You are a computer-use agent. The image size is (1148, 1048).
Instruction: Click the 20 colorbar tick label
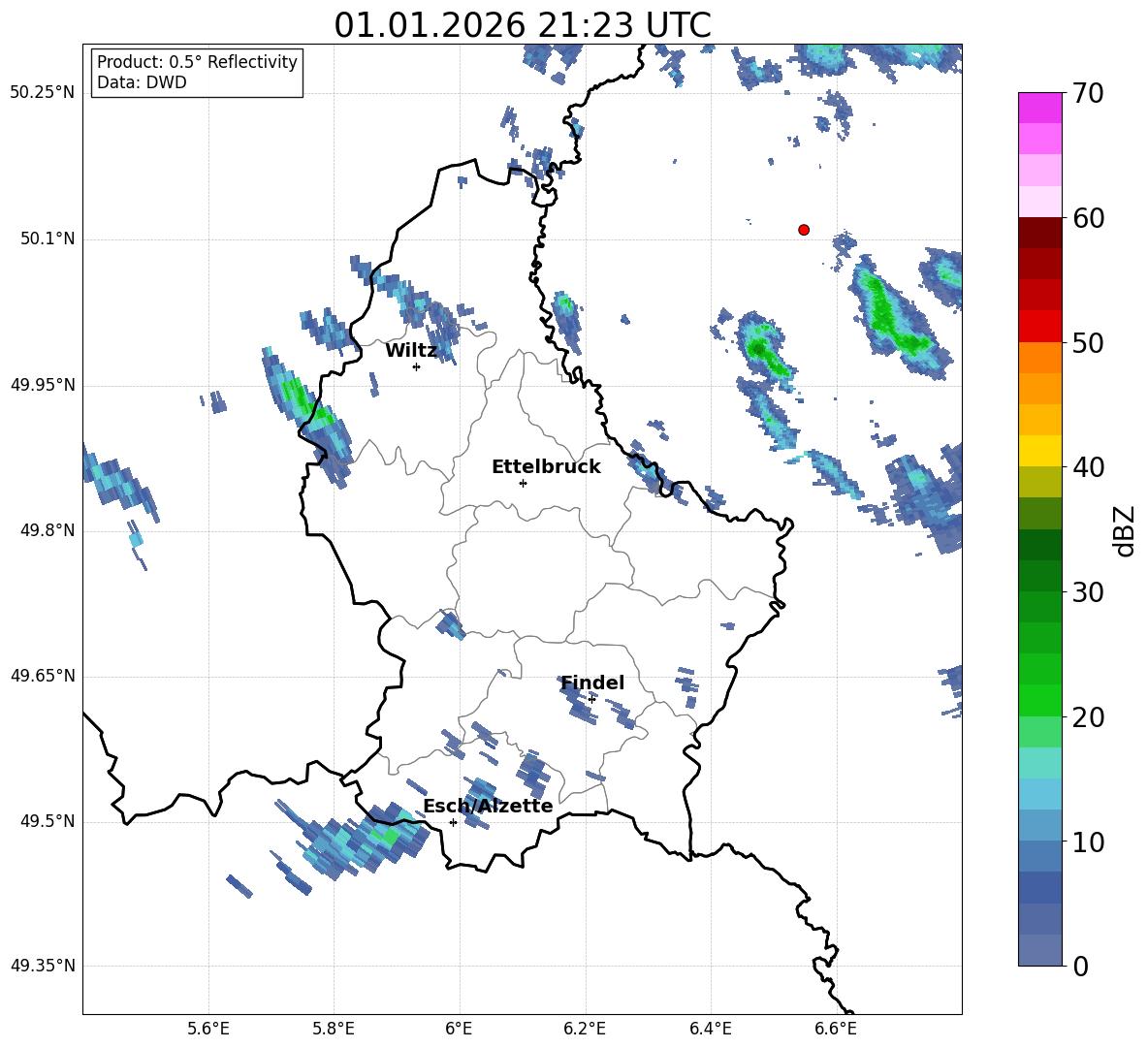[1088, 716]
